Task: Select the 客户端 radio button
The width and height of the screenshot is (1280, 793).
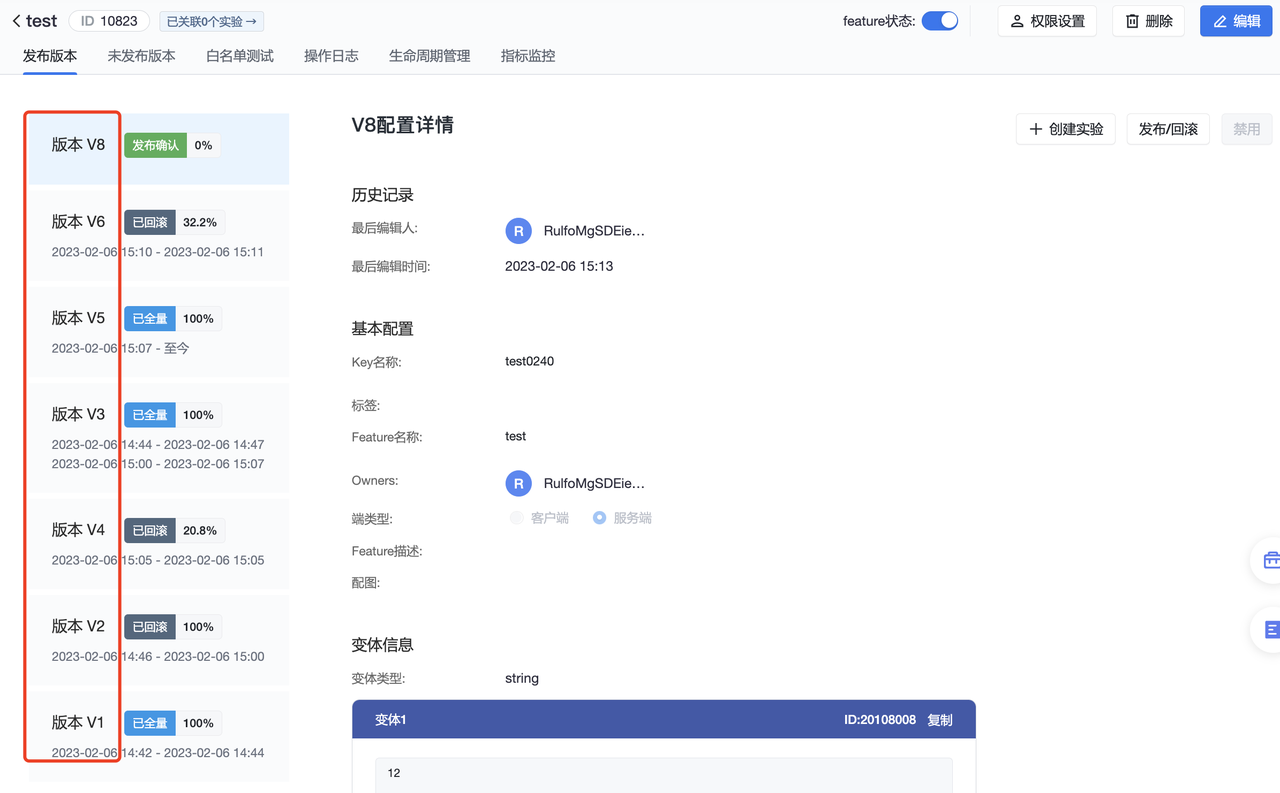Action: (516, 518)
